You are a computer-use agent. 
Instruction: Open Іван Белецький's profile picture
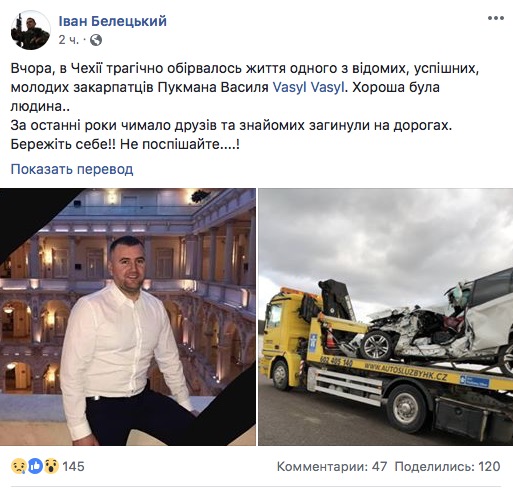point(31,30)
